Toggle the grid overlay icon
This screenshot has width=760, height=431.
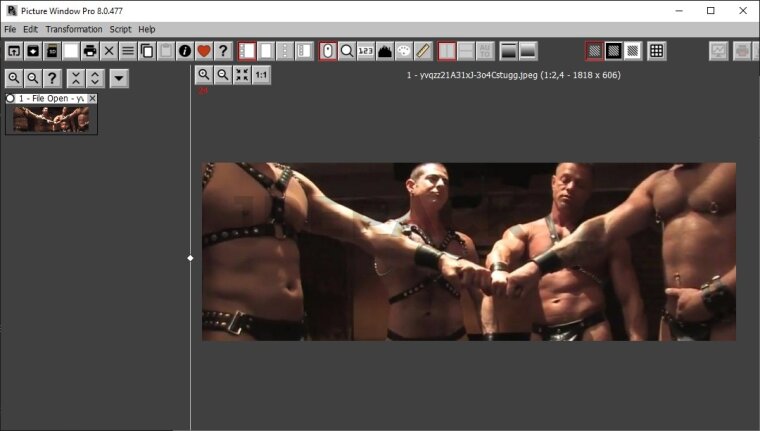click(x=656, y=51)
